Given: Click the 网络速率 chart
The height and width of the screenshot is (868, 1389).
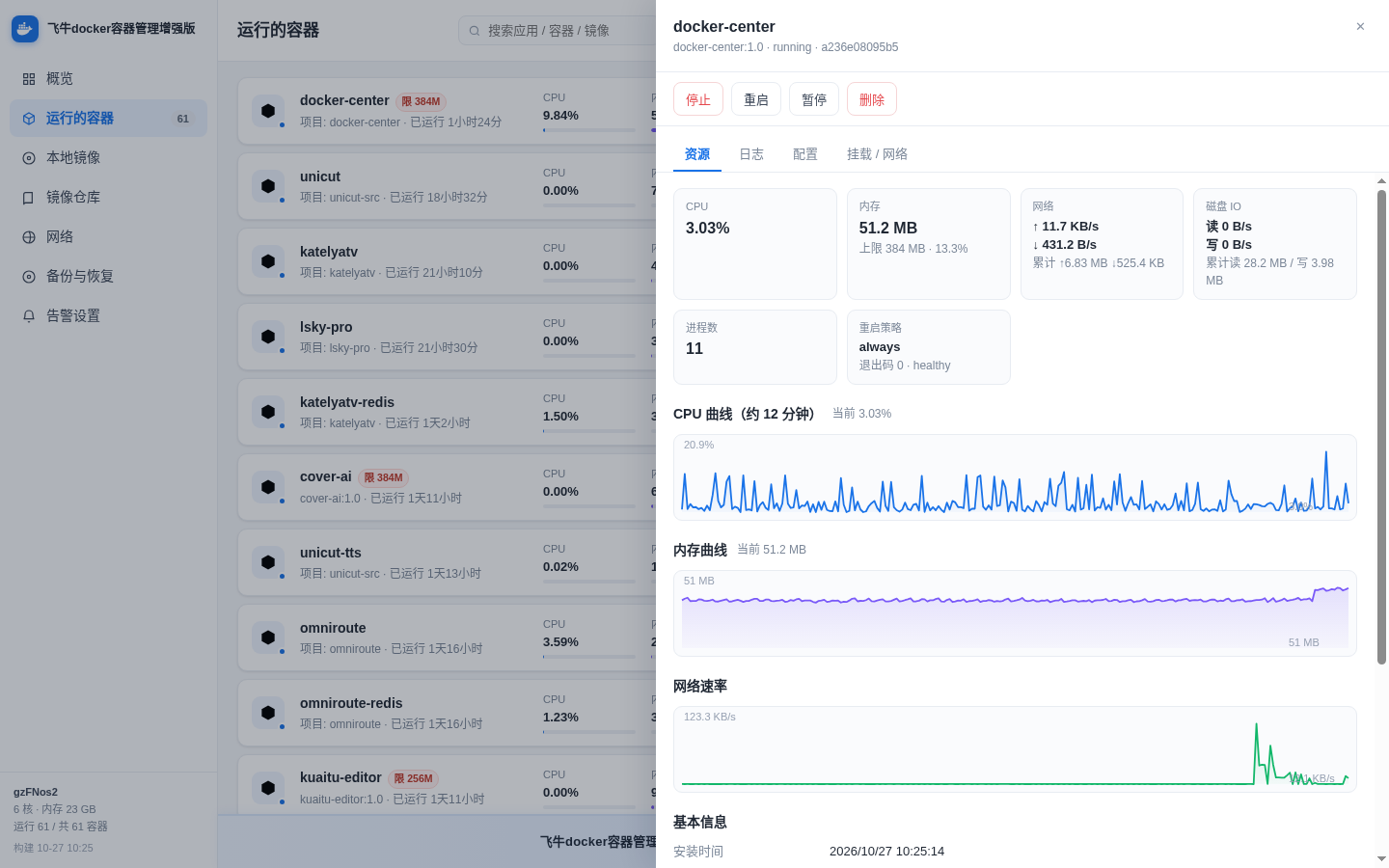Looking at the screenshot, I should pyautogui.click(x=1015, y=749).
